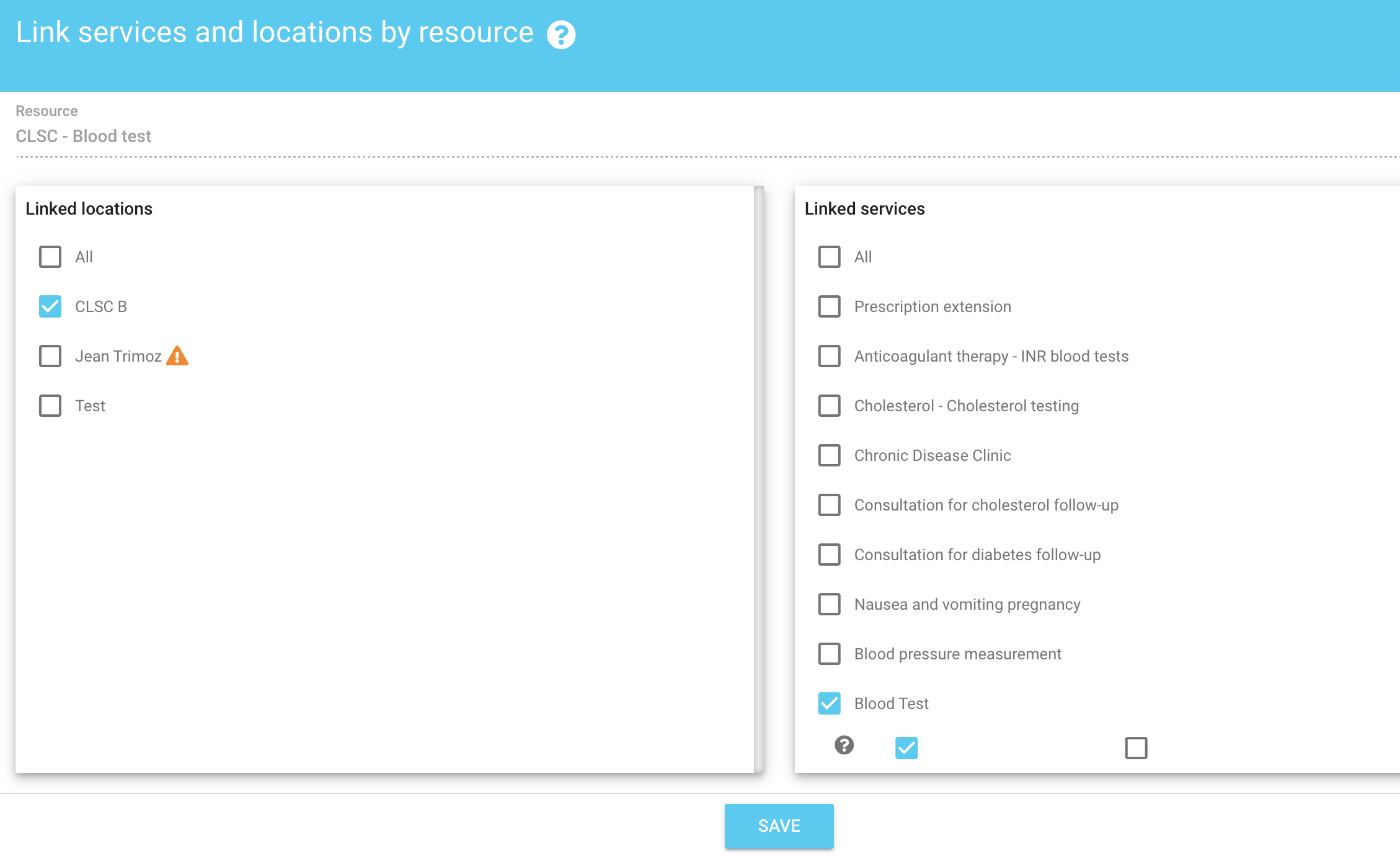The height and width of the screenshot is (856, 1400).
Task: Check Consultation for diabetes follow-up
Action: pos(829,555)
